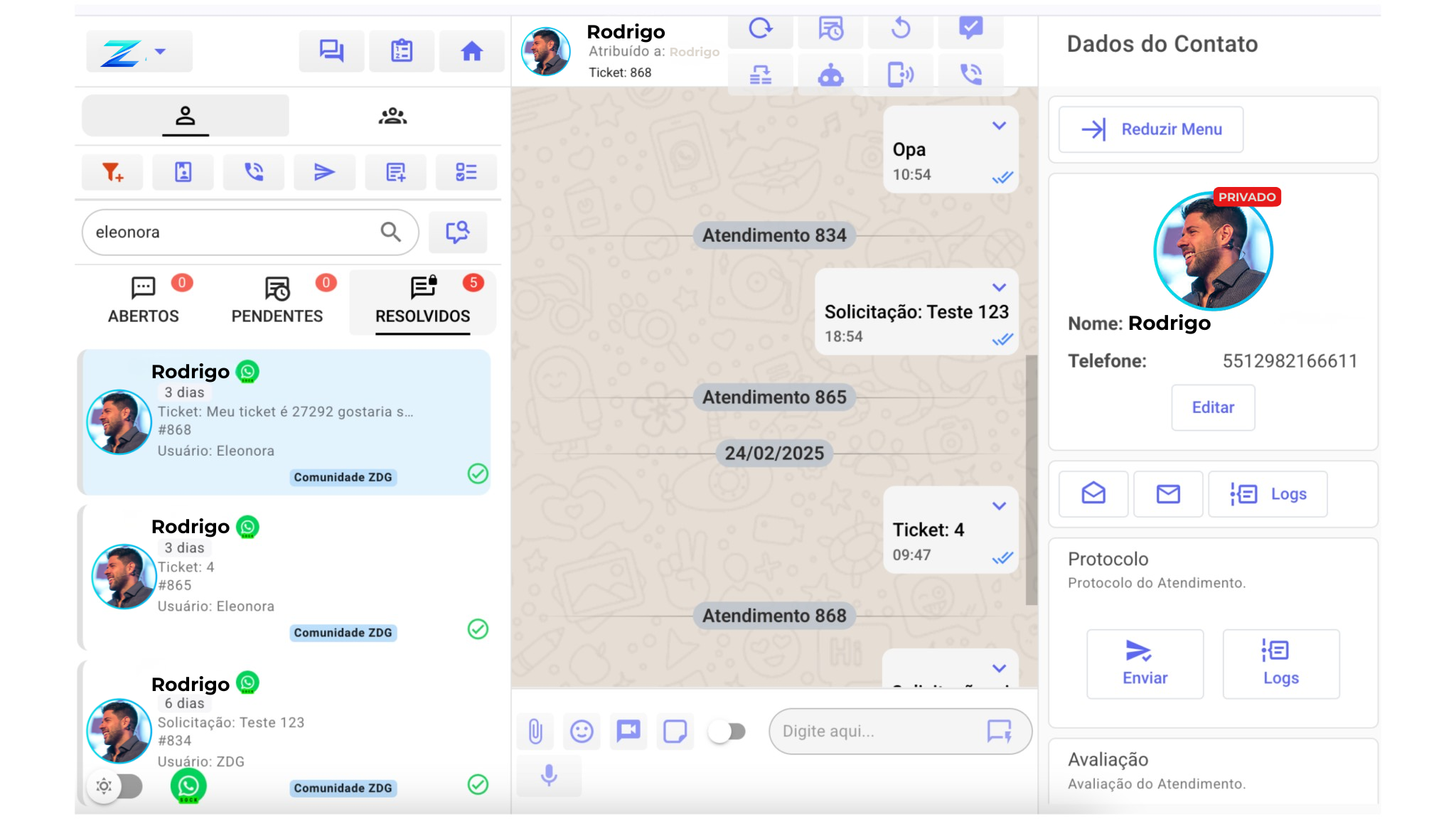The image size is (1456, 819).
Task: Click the robot chatbot icon in the header
Action: 830,75
